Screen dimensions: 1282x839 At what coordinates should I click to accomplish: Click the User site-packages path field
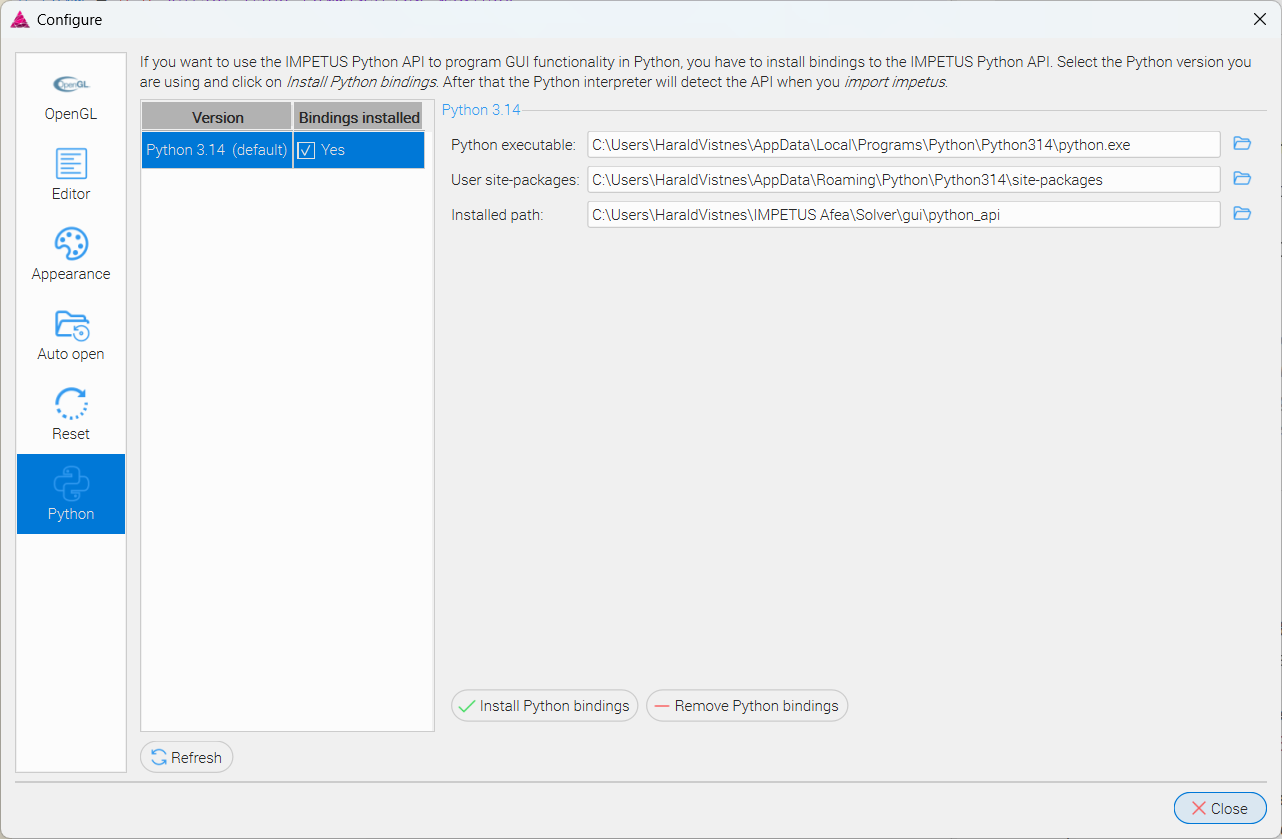point(903,179)
